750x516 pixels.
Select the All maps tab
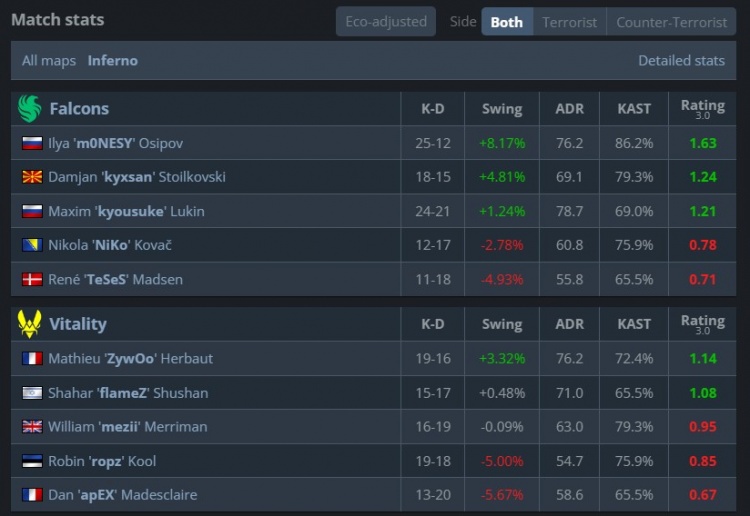coord(49,60)
